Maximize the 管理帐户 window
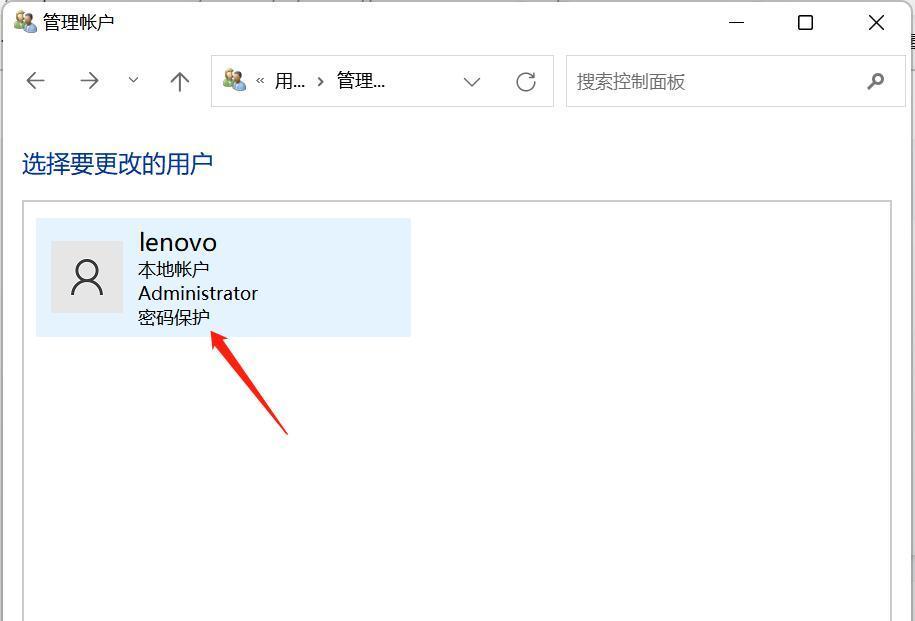The height and width of the screenshot is (621, 915). tap(805, 23)
